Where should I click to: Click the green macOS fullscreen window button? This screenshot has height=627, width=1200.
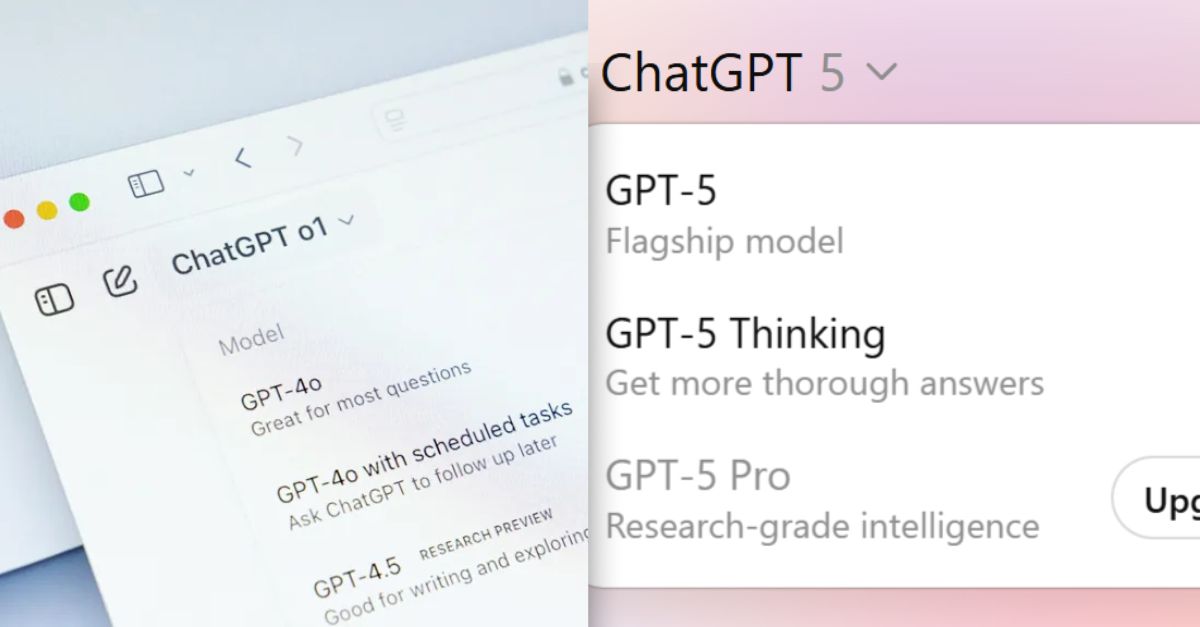click(79, 203)
